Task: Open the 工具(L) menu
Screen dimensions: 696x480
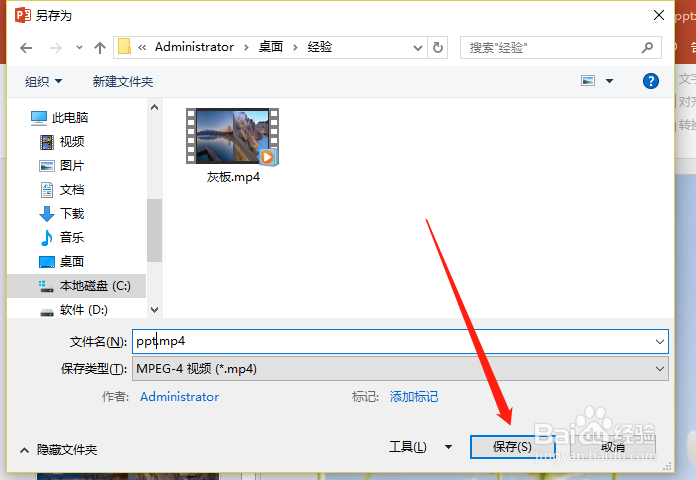Action: (x=408, y=447)
